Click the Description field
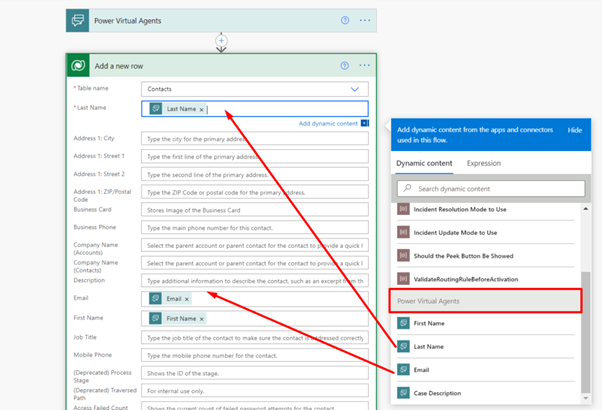Image resolution: width=602 pixels, height=410 pixels. pyautogui.click(x=255, y=281)
